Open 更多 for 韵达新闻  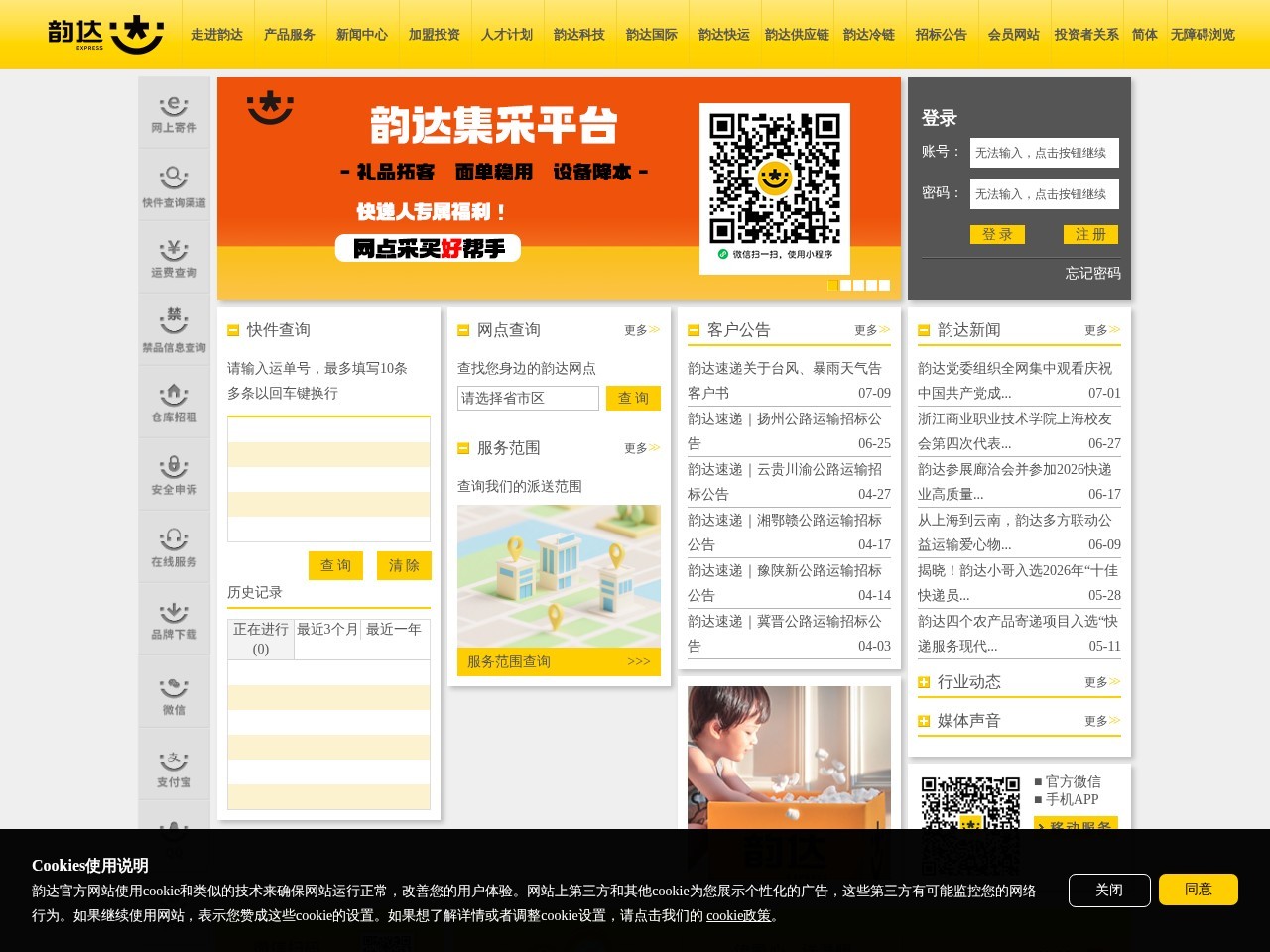click(x=1102, y=330)
